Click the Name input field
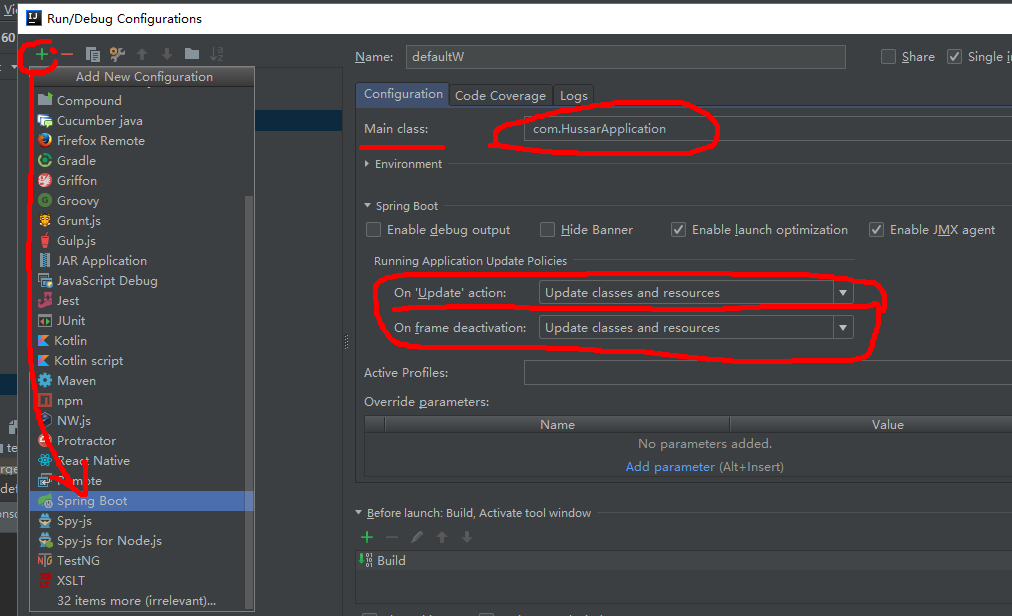 625,57
